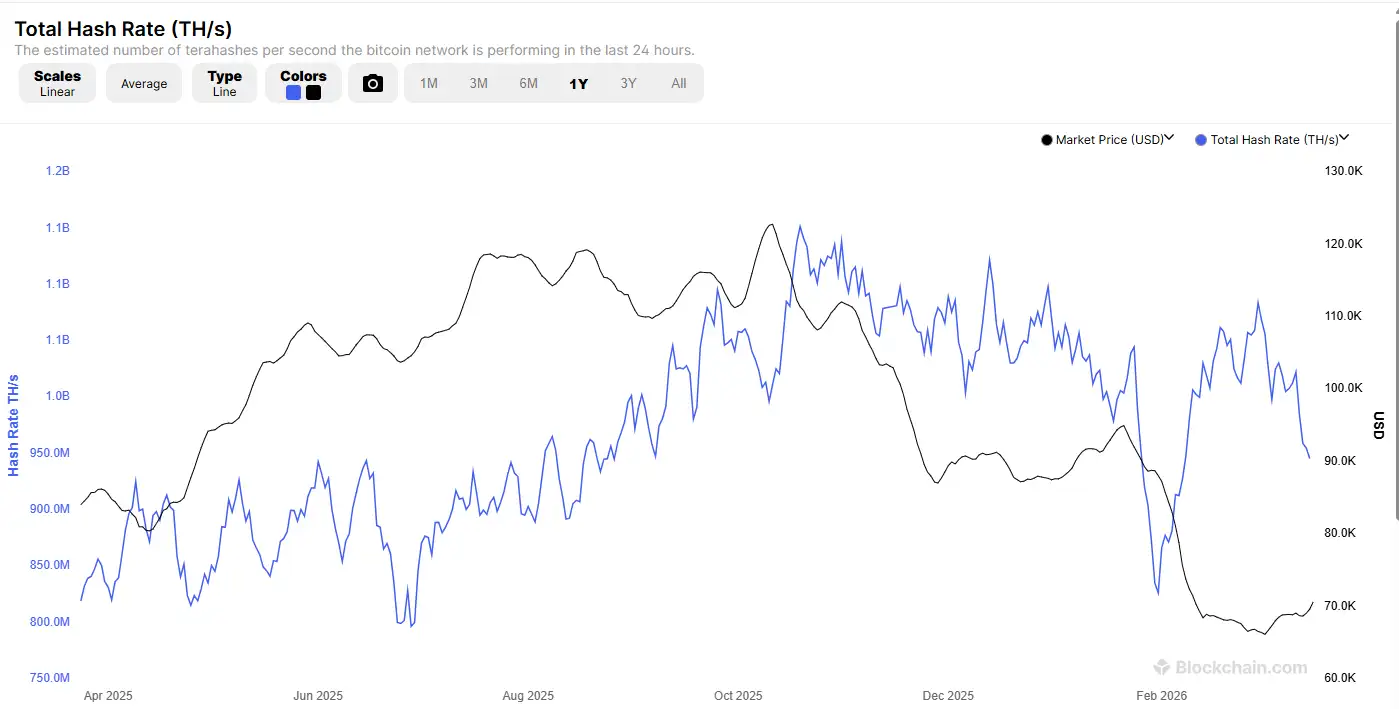
Task: Click the blue Total Hash Rate legend dot
Action: tap(1201, 140)
